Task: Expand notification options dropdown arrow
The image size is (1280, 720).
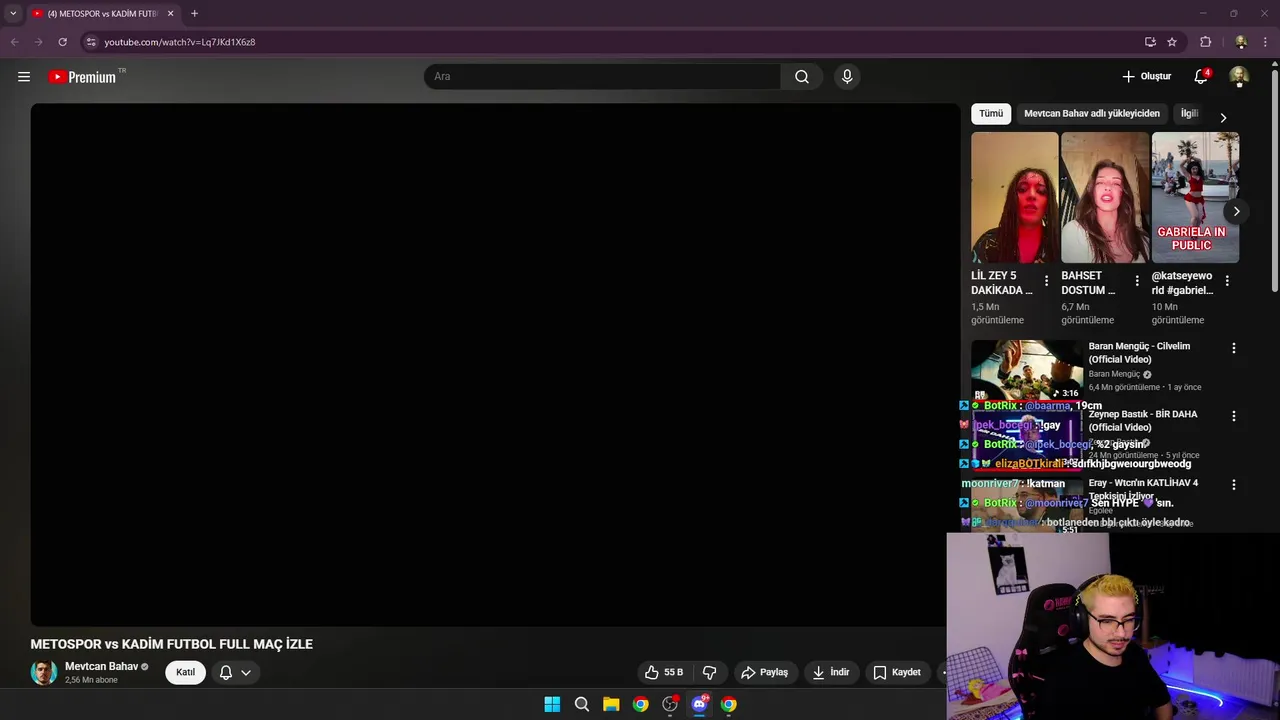Action: point(246,672)
